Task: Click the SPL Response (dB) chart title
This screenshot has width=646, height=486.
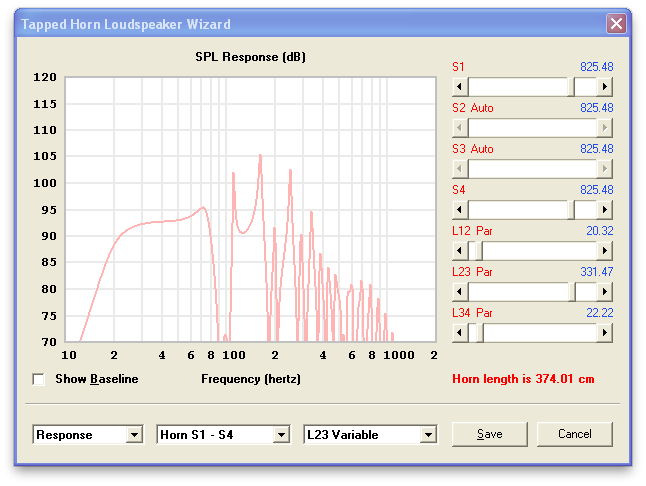Action: [250, 57]
